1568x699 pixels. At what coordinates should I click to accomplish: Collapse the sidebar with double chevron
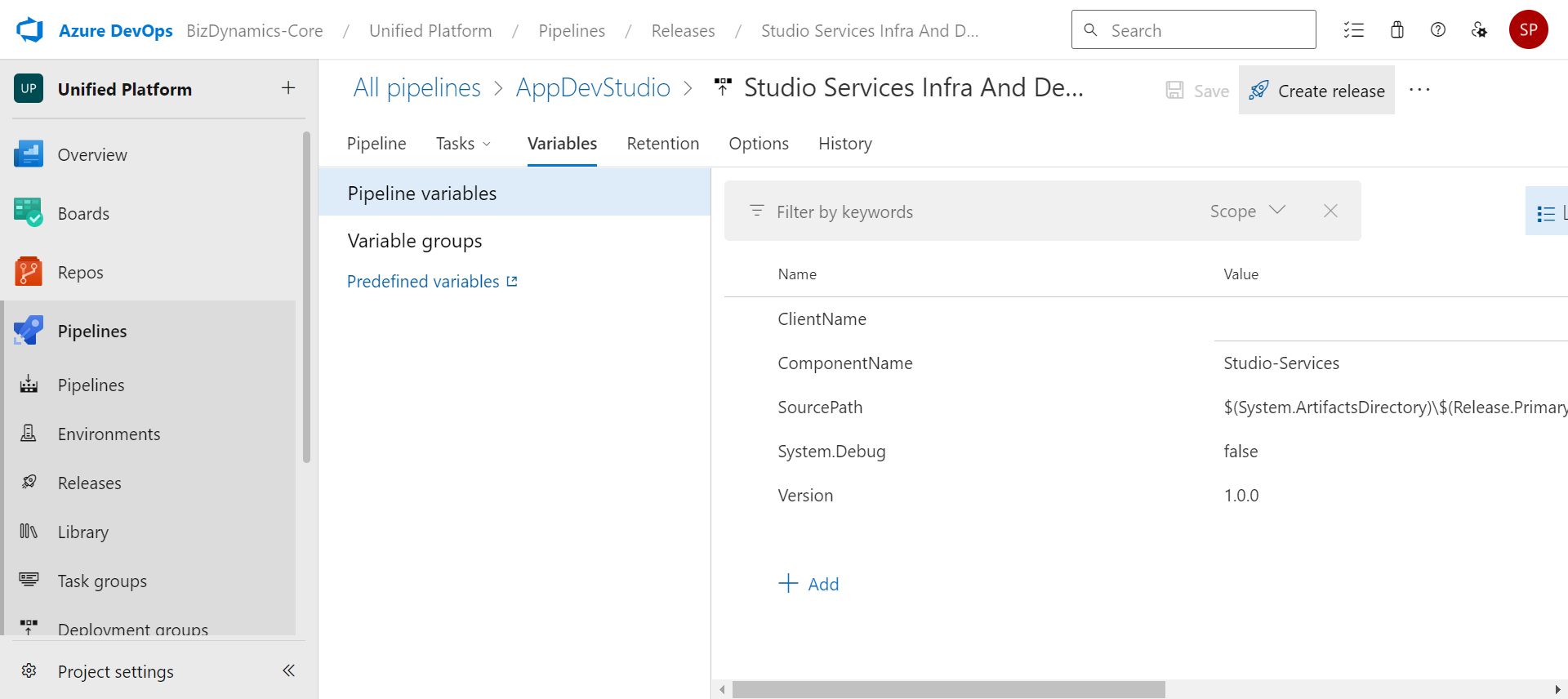click(288, 670)
